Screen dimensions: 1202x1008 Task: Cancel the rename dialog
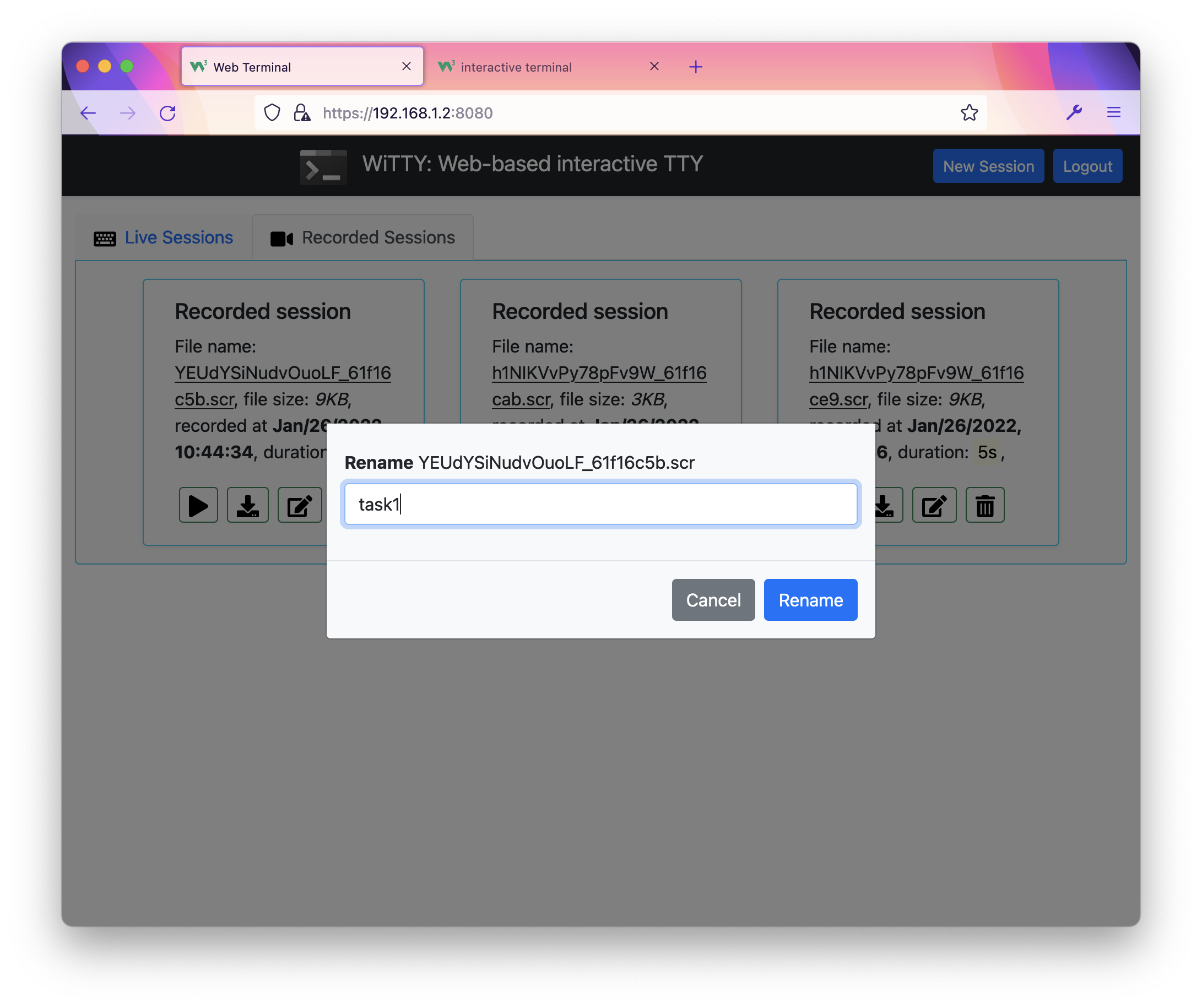point(713,600)
